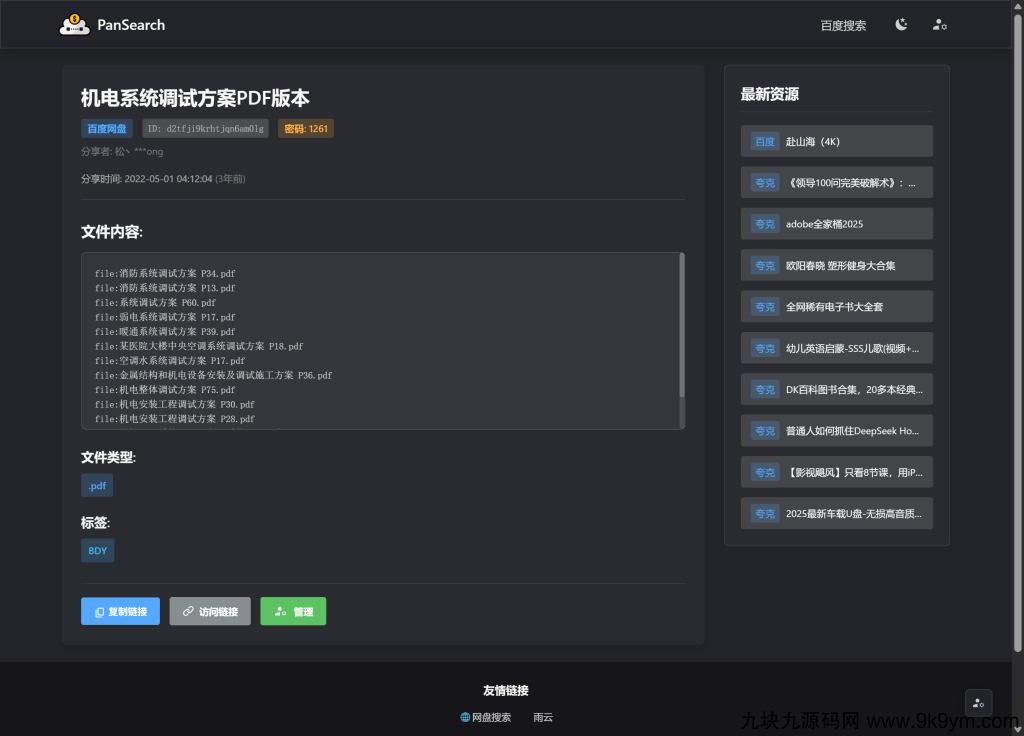This screenshot has height=736, width=1024.
Task: Click the PanSearch logo icon
Action: [x=72, y=25]
